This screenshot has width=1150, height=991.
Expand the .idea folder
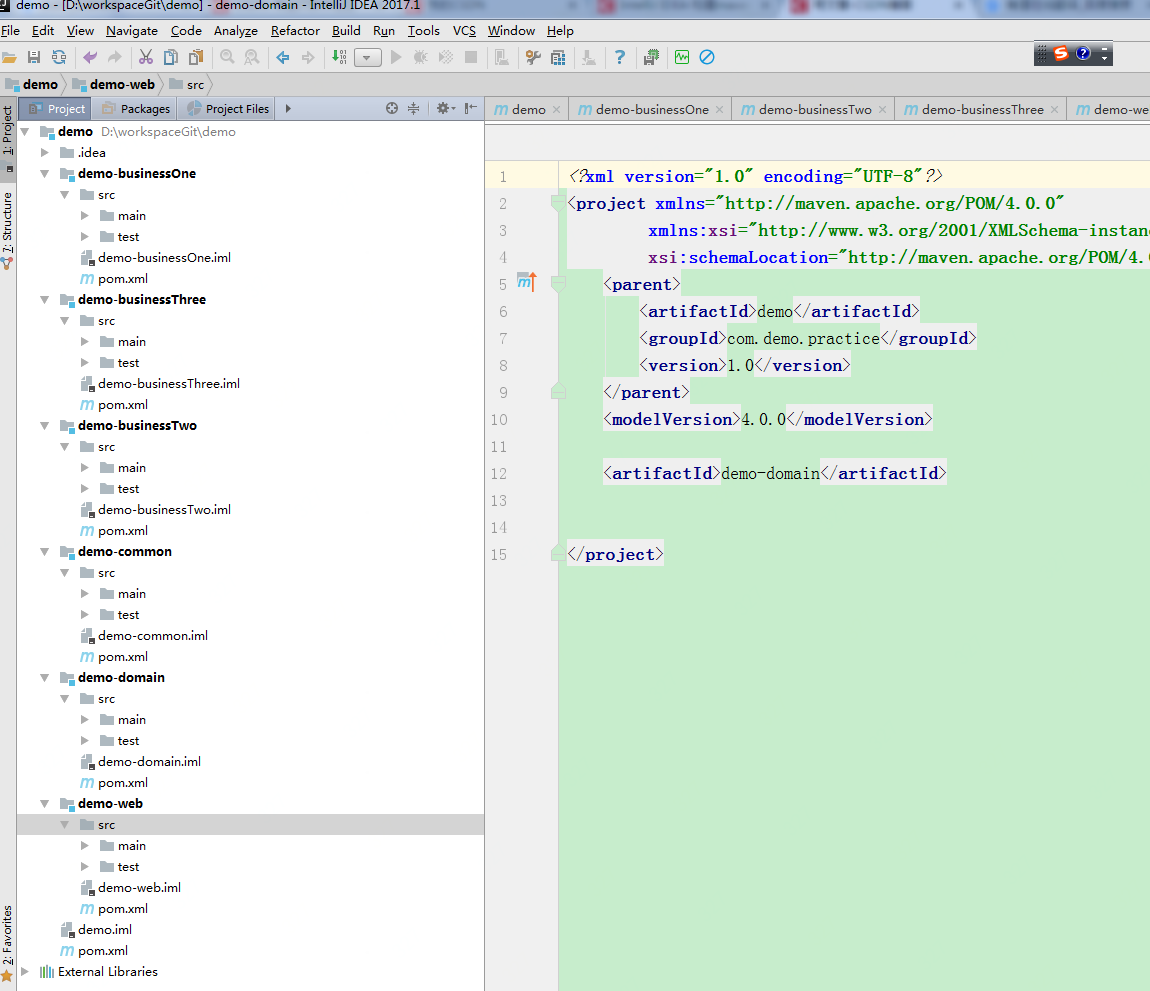(x=45, y=153)
